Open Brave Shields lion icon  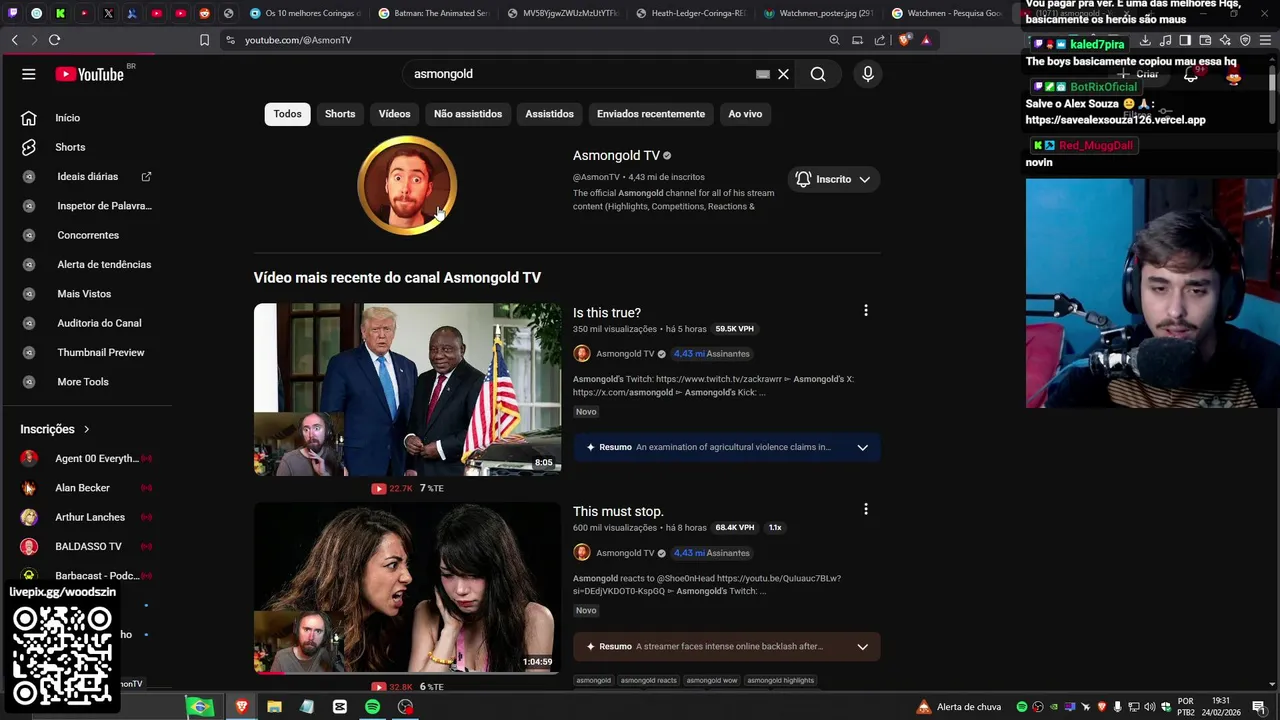pyautogui.click(x=904, y=40)
